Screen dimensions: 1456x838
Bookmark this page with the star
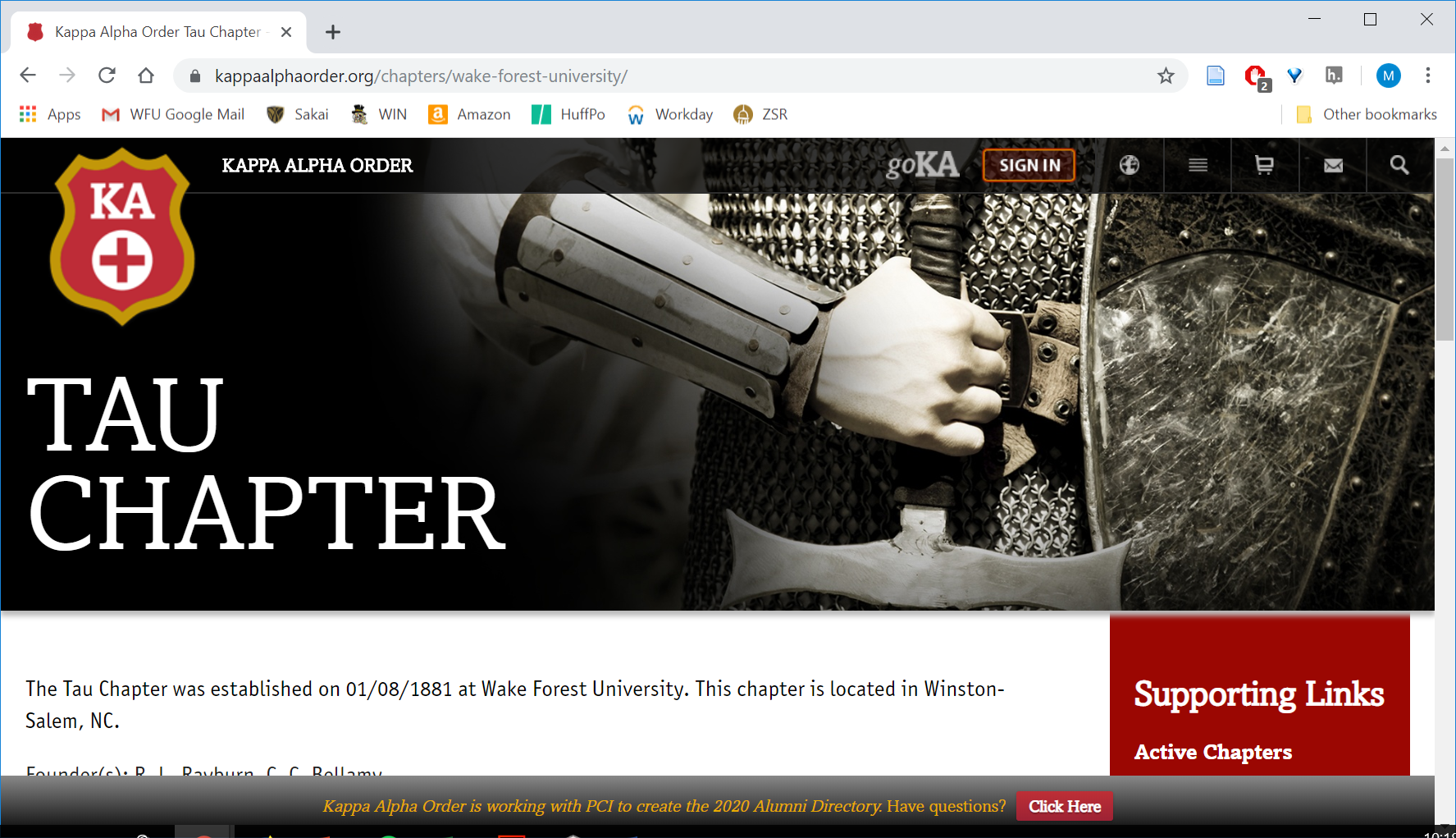coord(1166,76)
